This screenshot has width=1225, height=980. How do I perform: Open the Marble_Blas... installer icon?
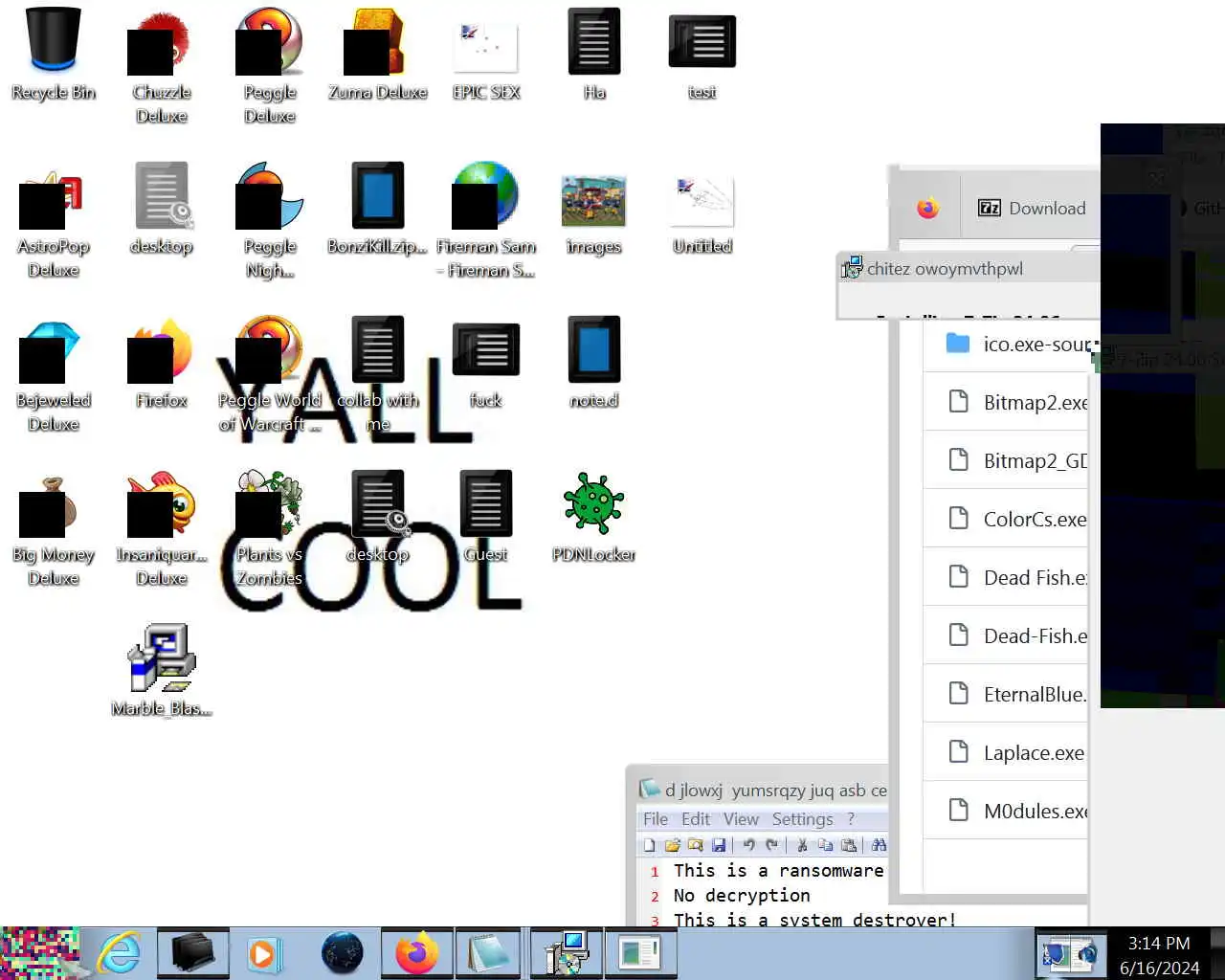(162, 671)
